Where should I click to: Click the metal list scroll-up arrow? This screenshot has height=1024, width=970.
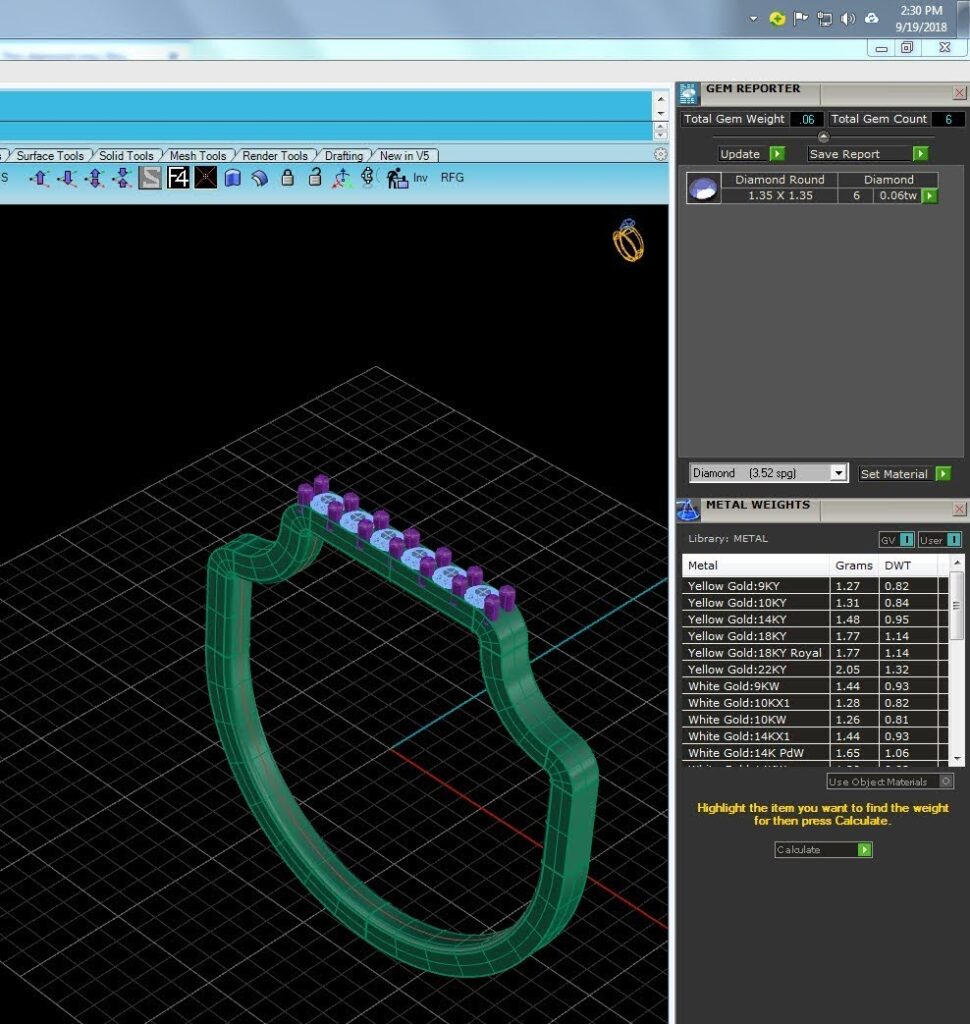tap(957, 563)
